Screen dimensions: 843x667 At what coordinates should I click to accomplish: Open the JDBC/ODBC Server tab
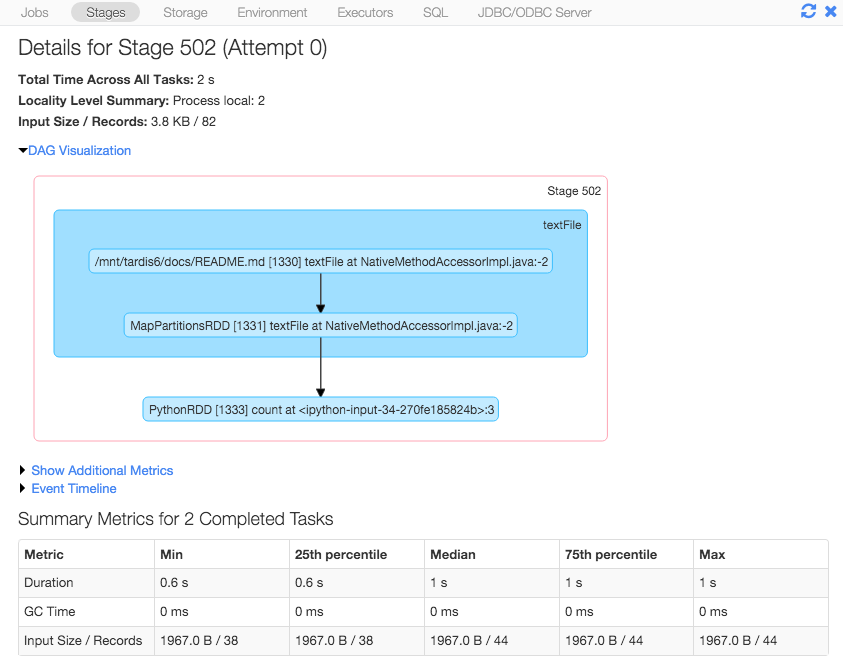534,13
